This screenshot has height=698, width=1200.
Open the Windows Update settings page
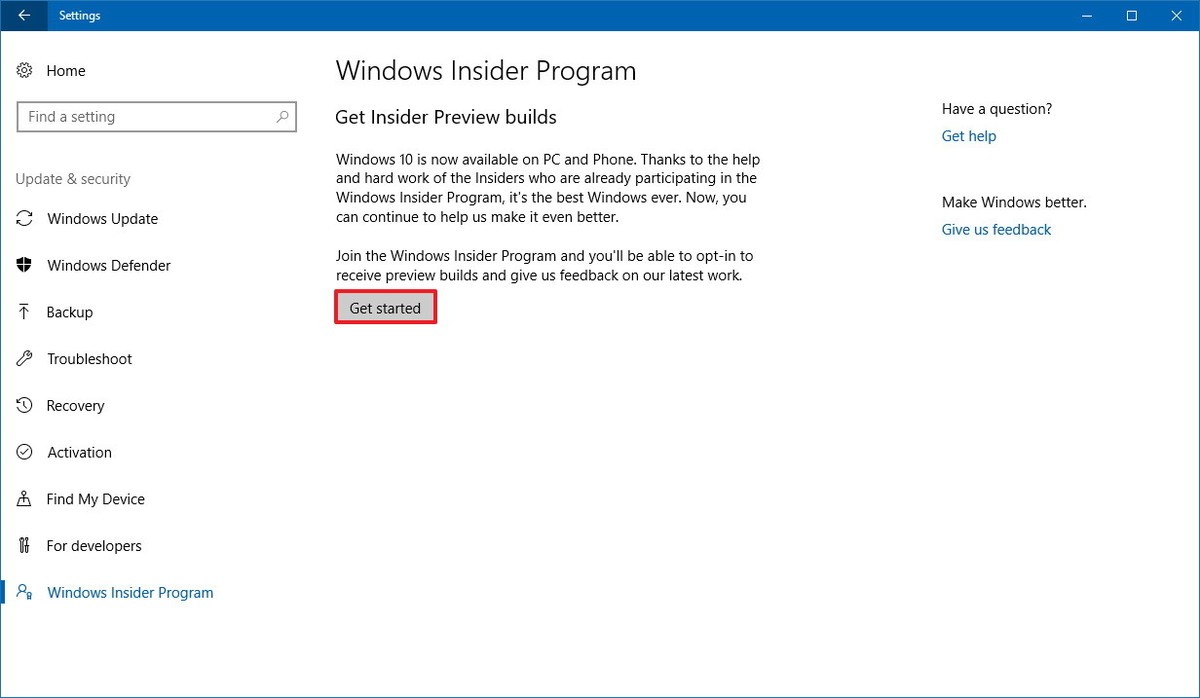[102, 219]
